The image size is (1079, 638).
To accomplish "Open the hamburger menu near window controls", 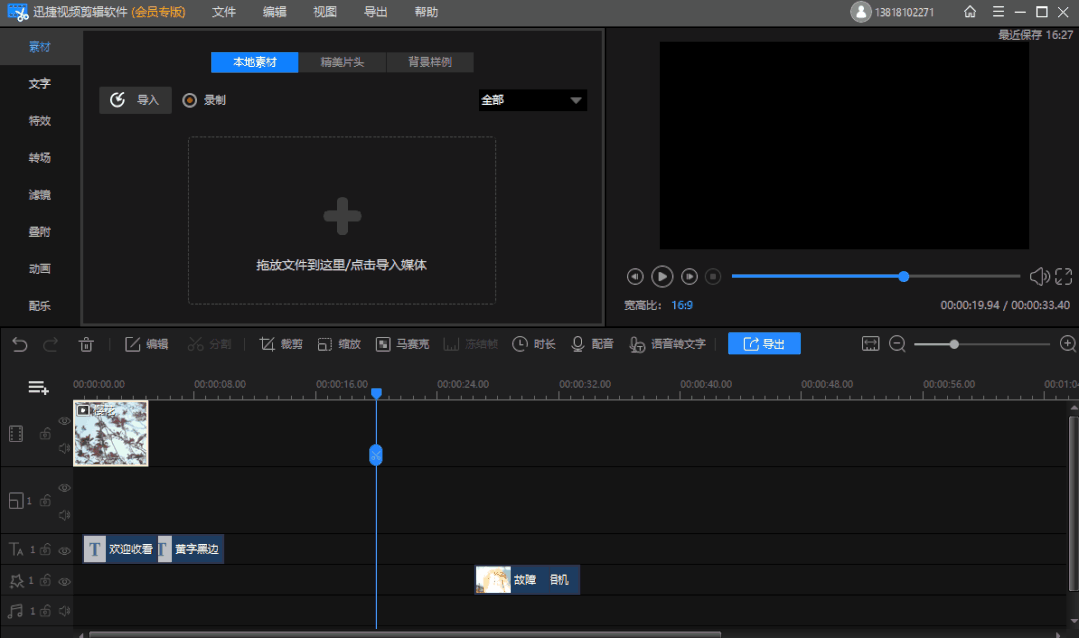I will coord(996,12).
